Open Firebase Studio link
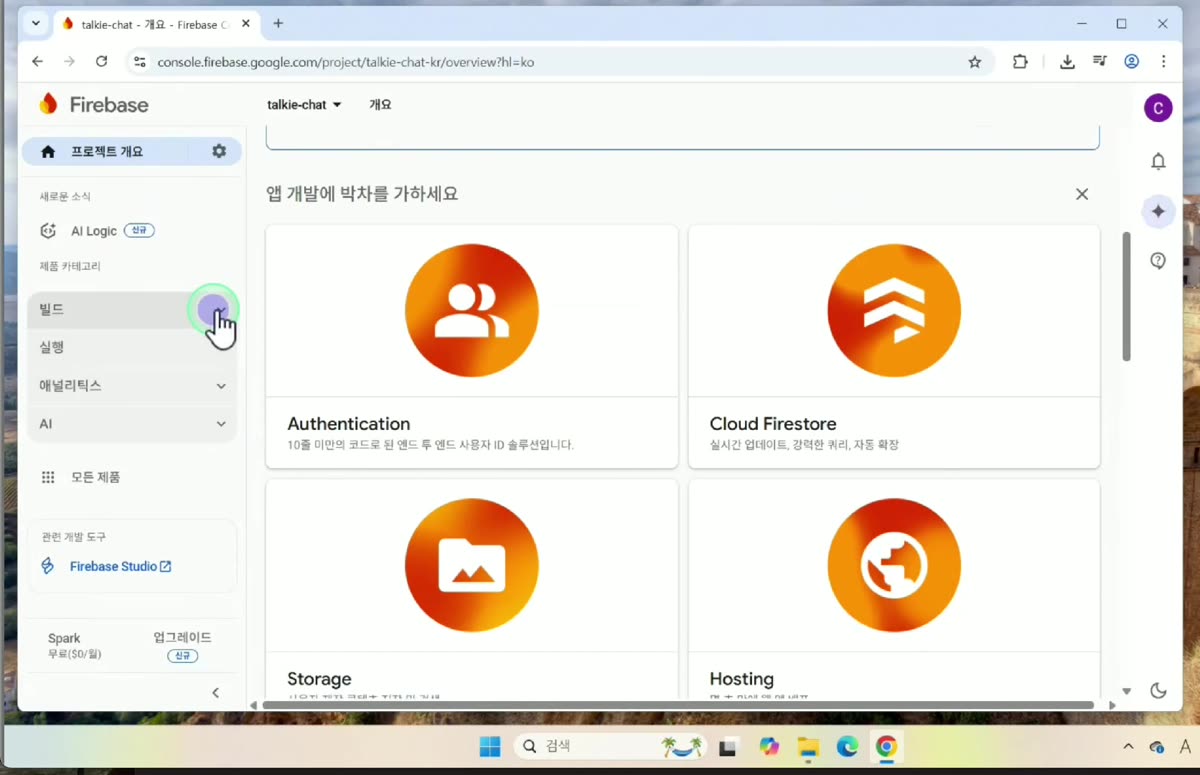Viewport: 1200px width, 775px height. click(120, 566)
